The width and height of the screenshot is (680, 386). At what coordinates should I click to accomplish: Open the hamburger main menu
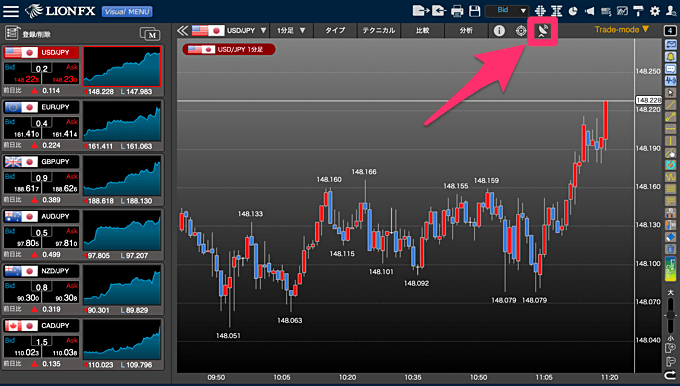[11, 11]
